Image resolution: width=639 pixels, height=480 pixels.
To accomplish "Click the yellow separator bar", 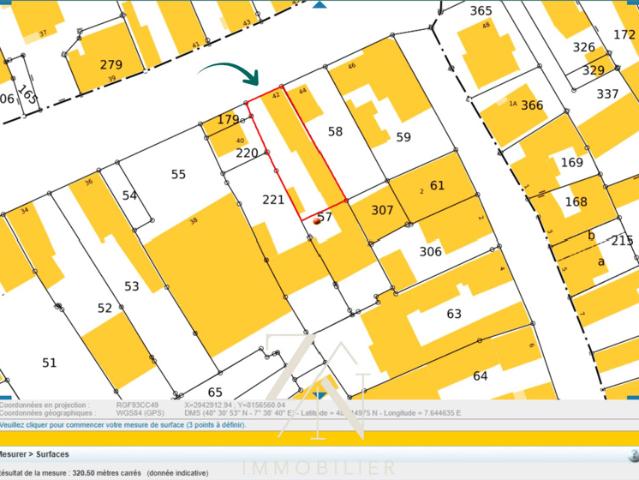I will tap(320, 439).
